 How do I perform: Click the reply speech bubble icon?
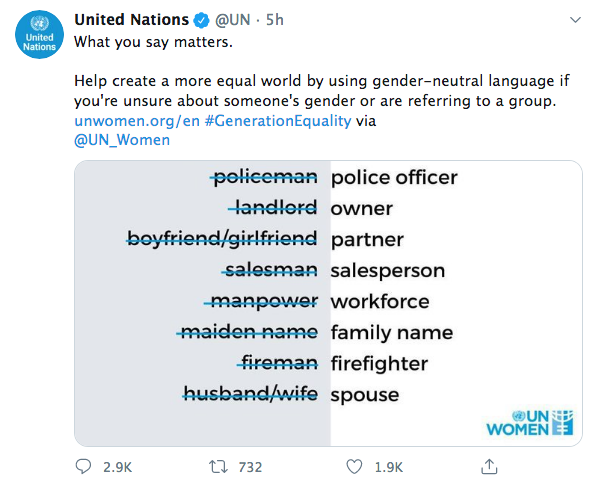[x=83, y=466]
